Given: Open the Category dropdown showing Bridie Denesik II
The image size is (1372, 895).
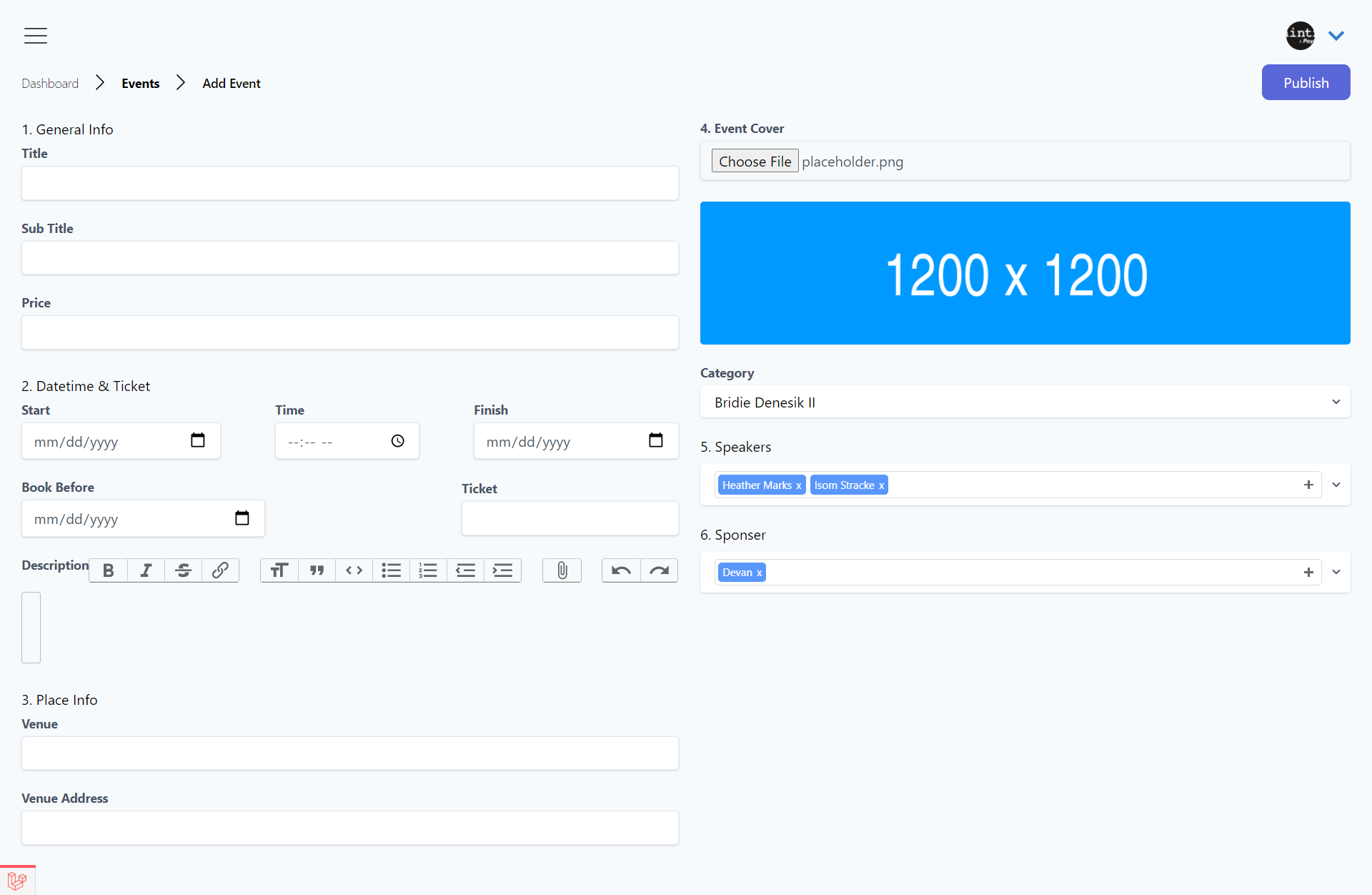Looking at the screenshot, I should click(1025, 402).
